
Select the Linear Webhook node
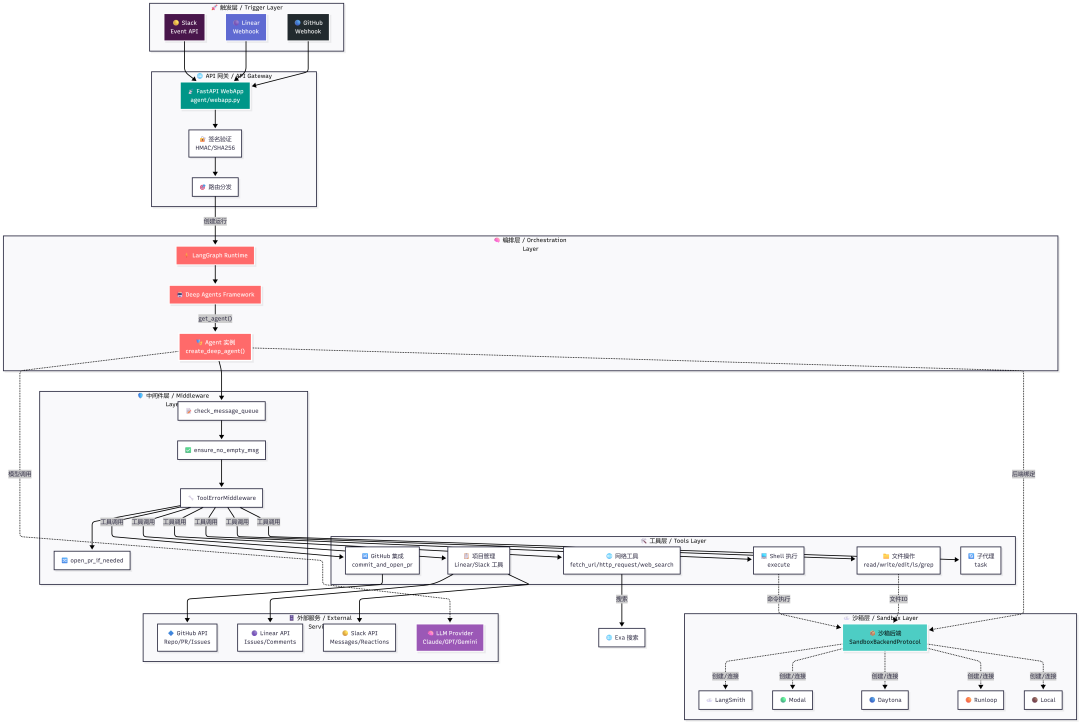point(246,27)
